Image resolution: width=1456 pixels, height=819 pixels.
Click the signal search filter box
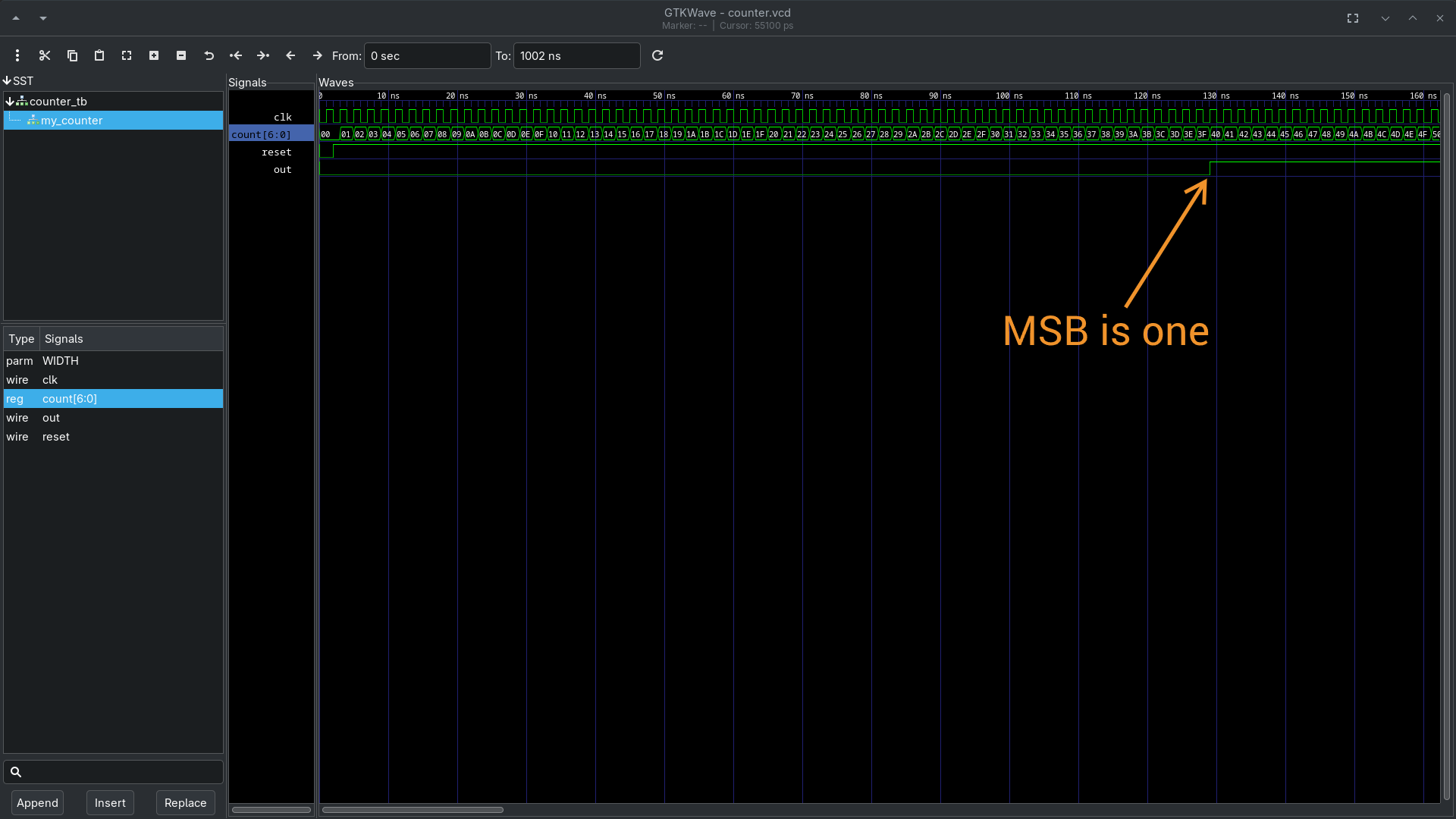(114, 772)
